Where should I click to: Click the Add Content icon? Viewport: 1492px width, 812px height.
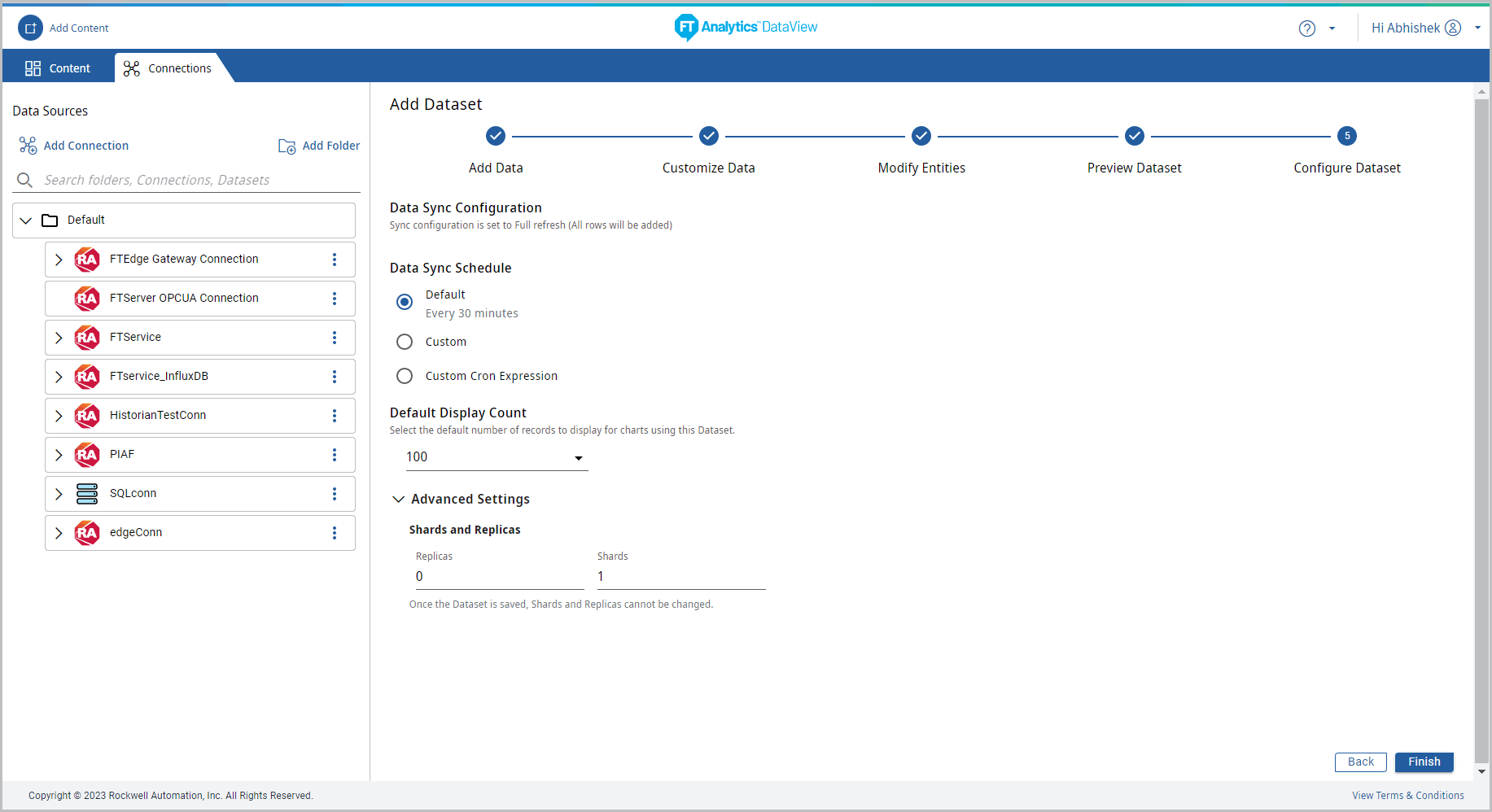click(30, 28)
